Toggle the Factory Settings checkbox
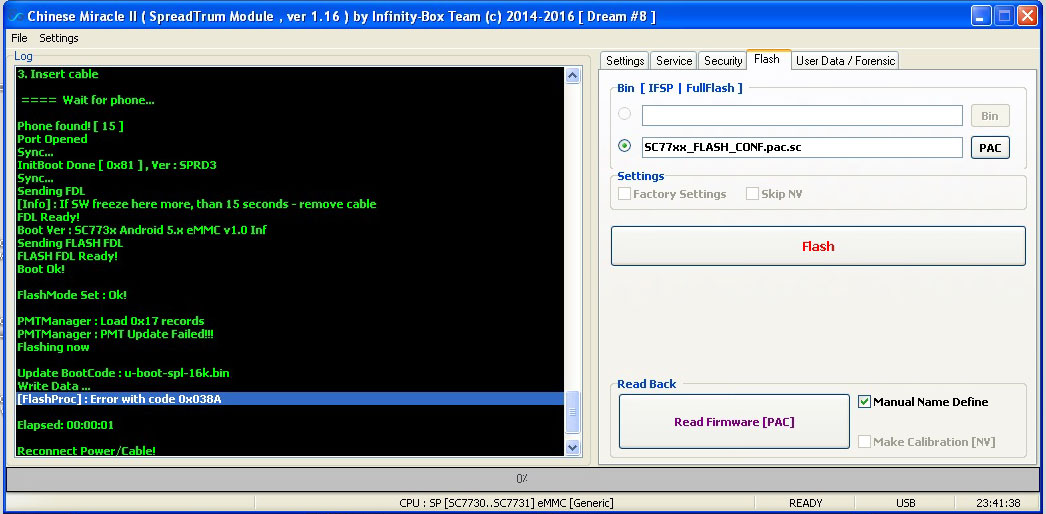 (x=624, y=194)
